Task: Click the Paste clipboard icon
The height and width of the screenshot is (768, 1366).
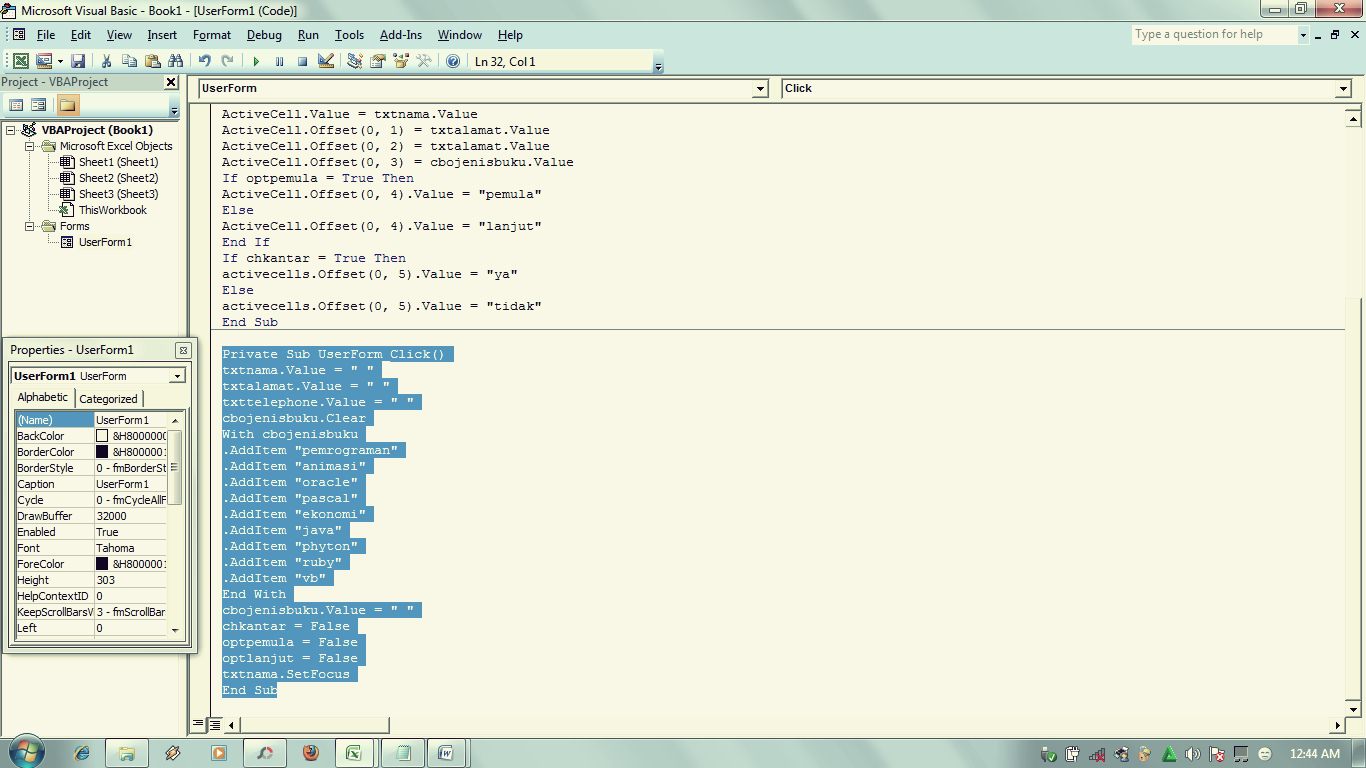Action: (152, 61)
